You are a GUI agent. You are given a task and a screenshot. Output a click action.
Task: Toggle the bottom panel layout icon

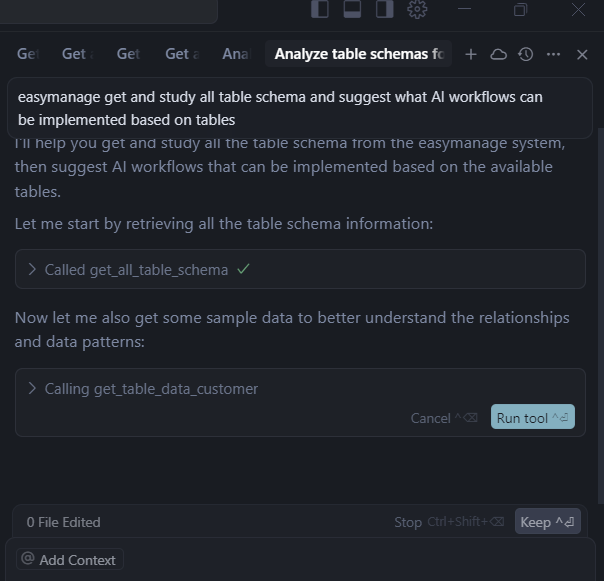click(x=352, y=9)
